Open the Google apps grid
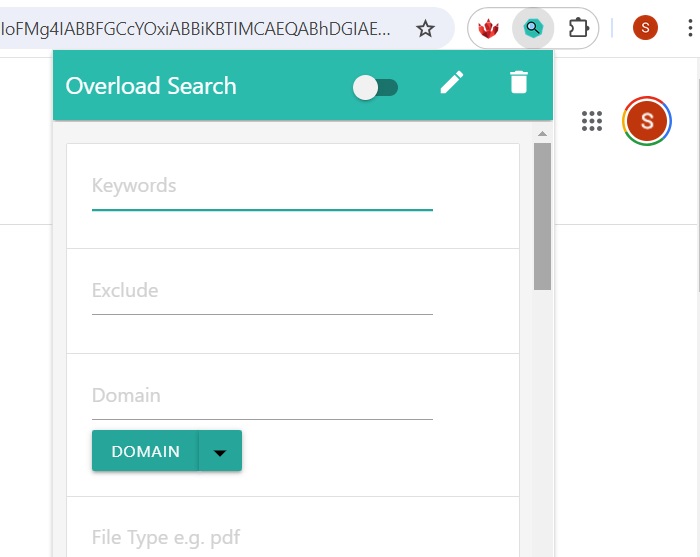The height and width of the screenshot is (557, 700). [592, 121]
